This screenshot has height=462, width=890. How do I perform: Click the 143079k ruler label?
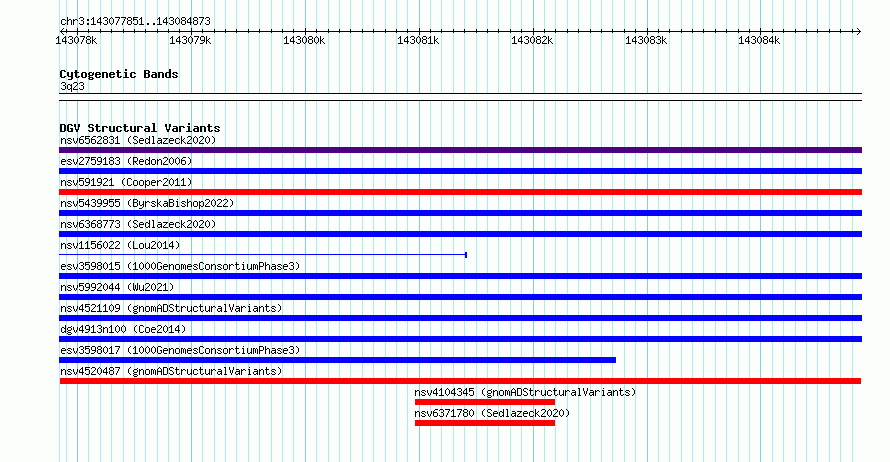pos(190,41)
